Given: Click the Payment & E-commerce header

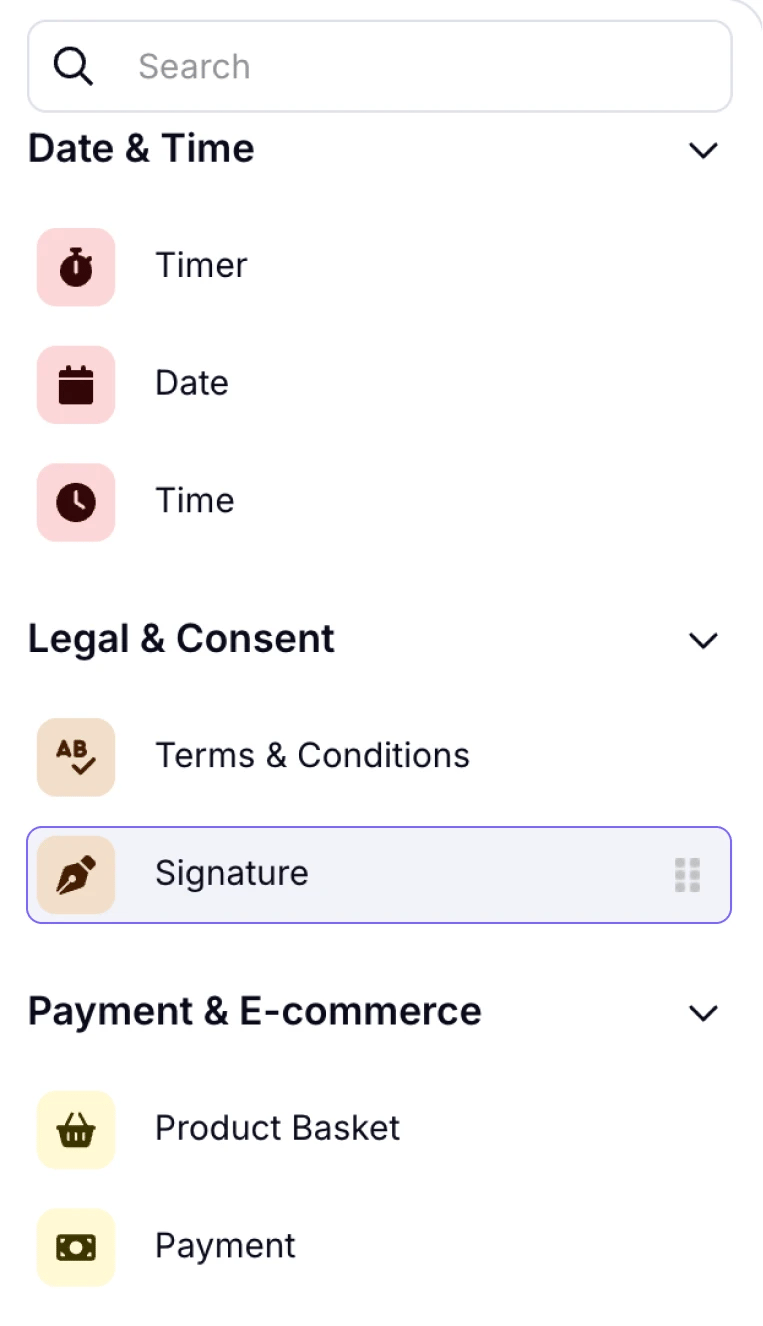Looking at the screenshot, I should point(254,1012).
